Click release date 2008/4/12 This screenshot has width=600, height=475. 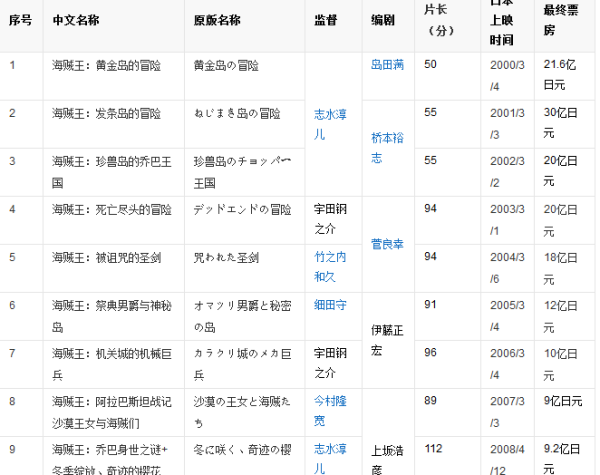[x=507, y=459]
